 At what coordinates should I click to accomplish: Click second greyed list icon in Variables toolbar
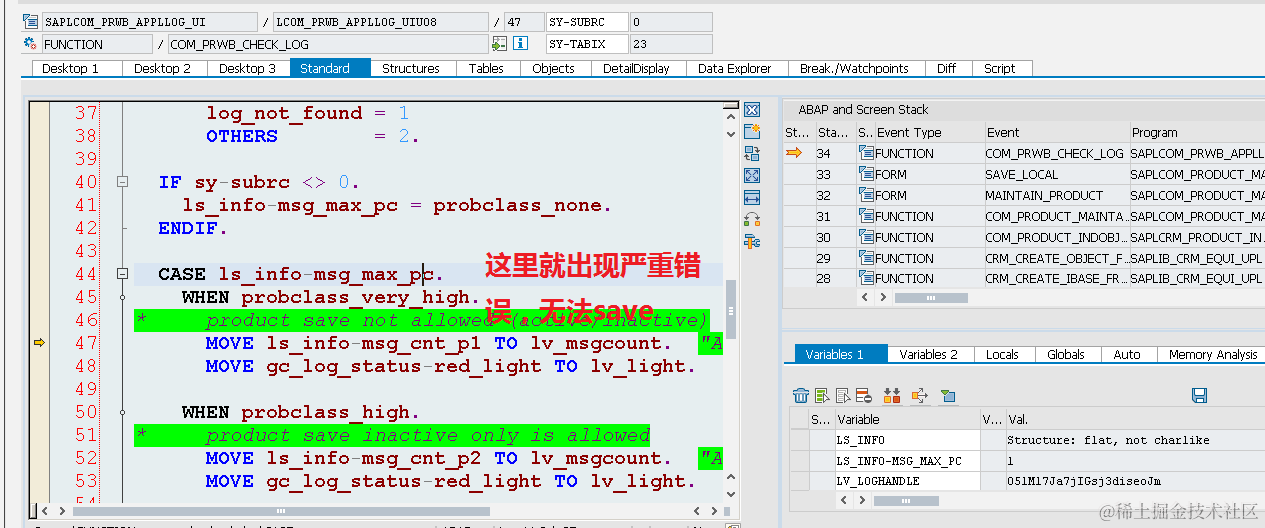click(843, 396)
